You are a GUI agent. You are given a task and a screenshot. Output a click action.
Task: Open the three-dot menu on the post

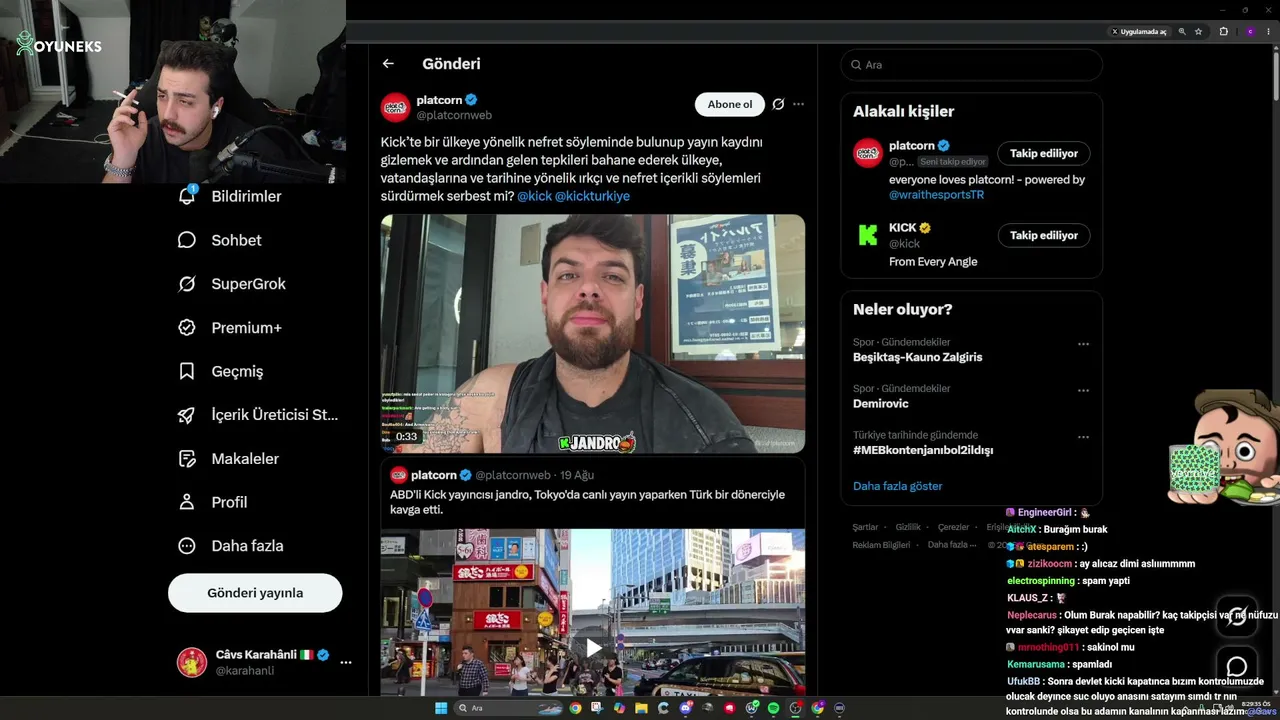pos(798,104)
